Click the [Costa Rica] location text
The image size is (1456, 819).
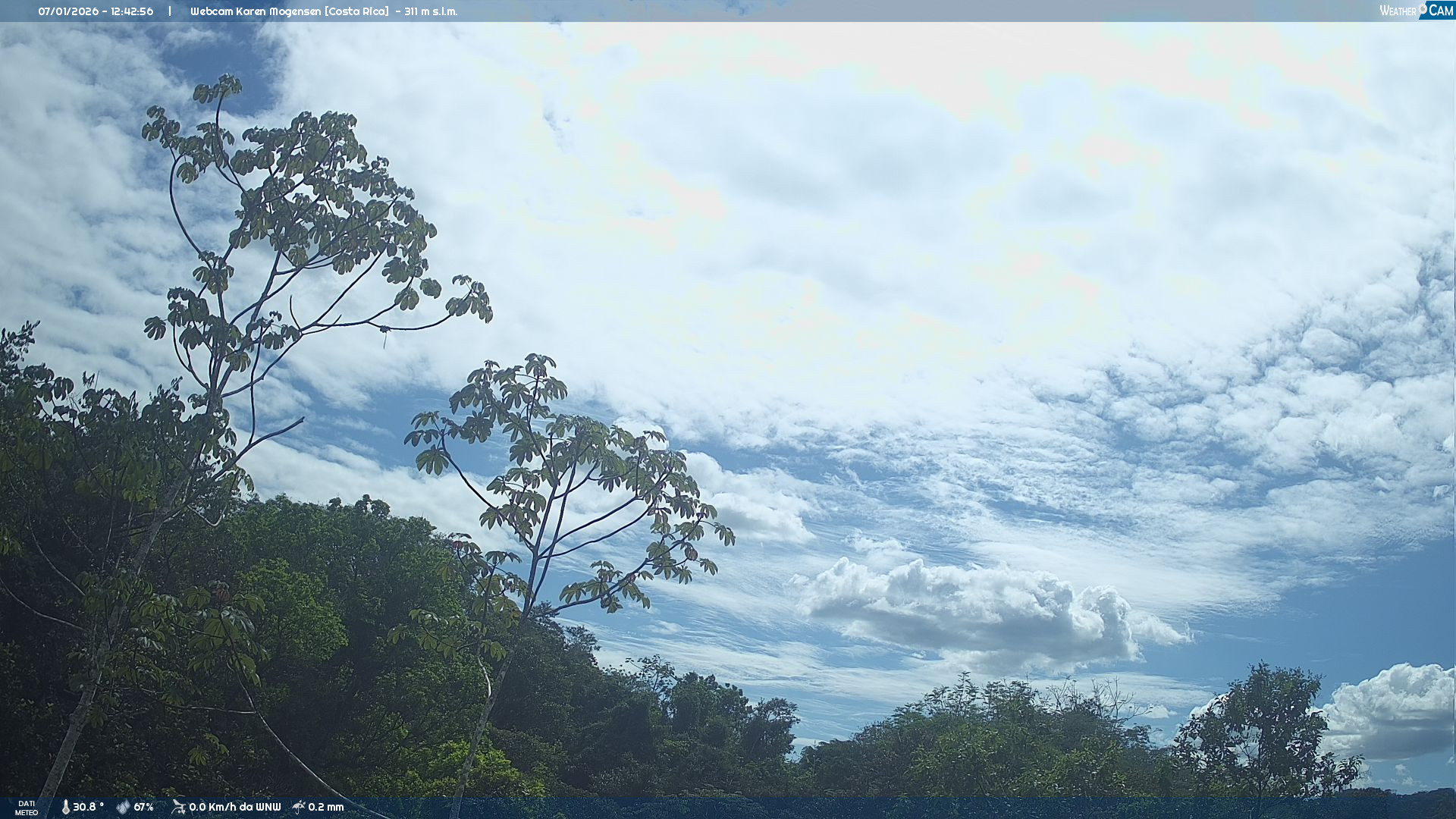(x=356, y=11)
